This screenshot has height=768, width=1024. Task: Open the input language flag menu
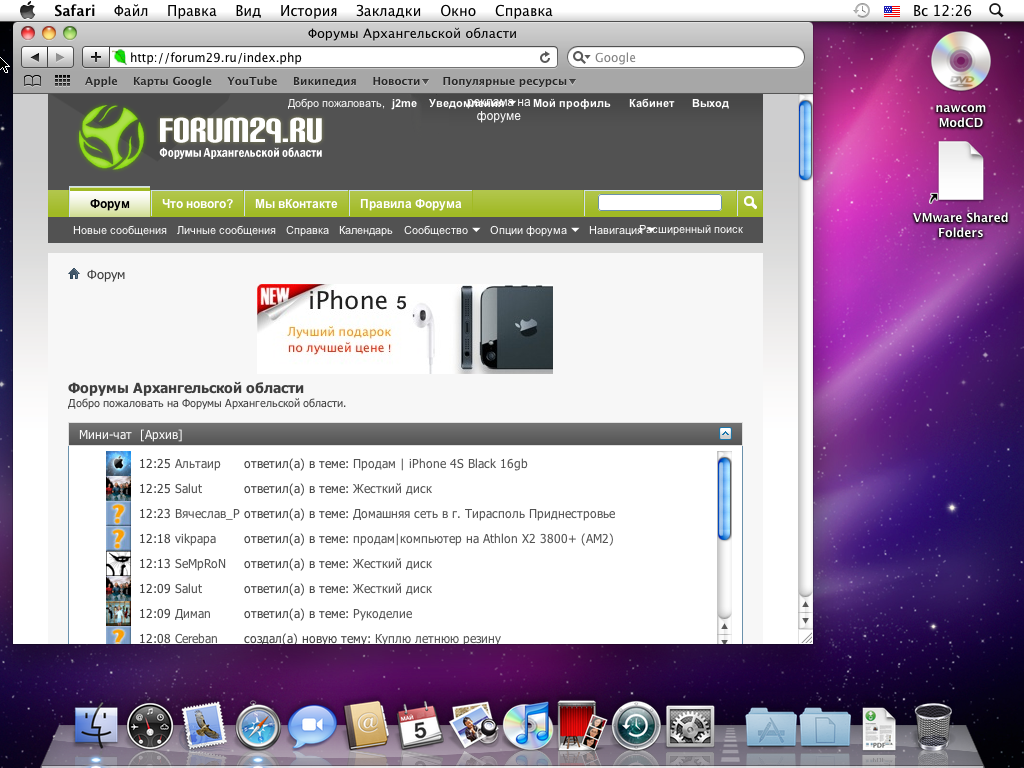click(x=891, y=10)
